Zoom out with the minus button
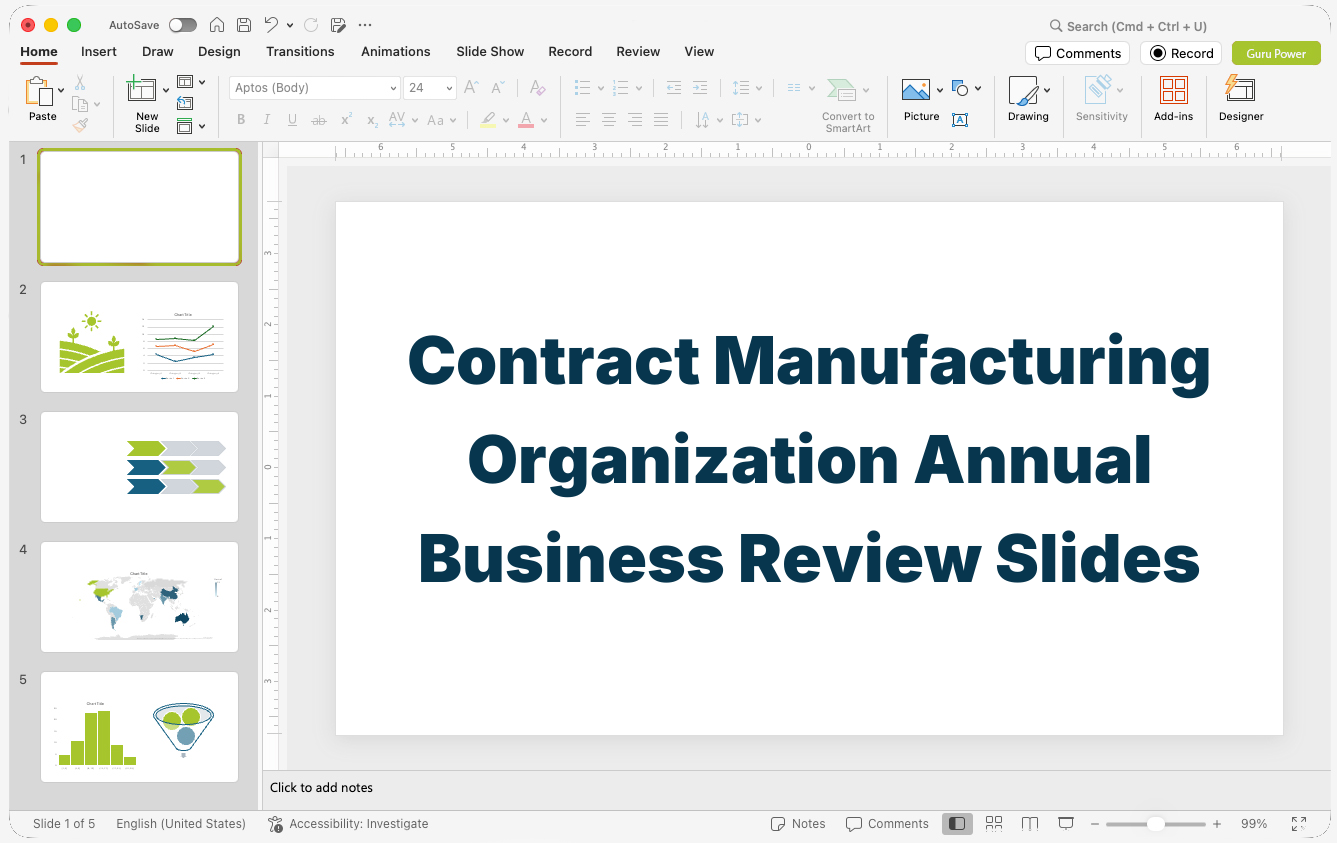1337x843 pixels. click(x=1095, y=824)
